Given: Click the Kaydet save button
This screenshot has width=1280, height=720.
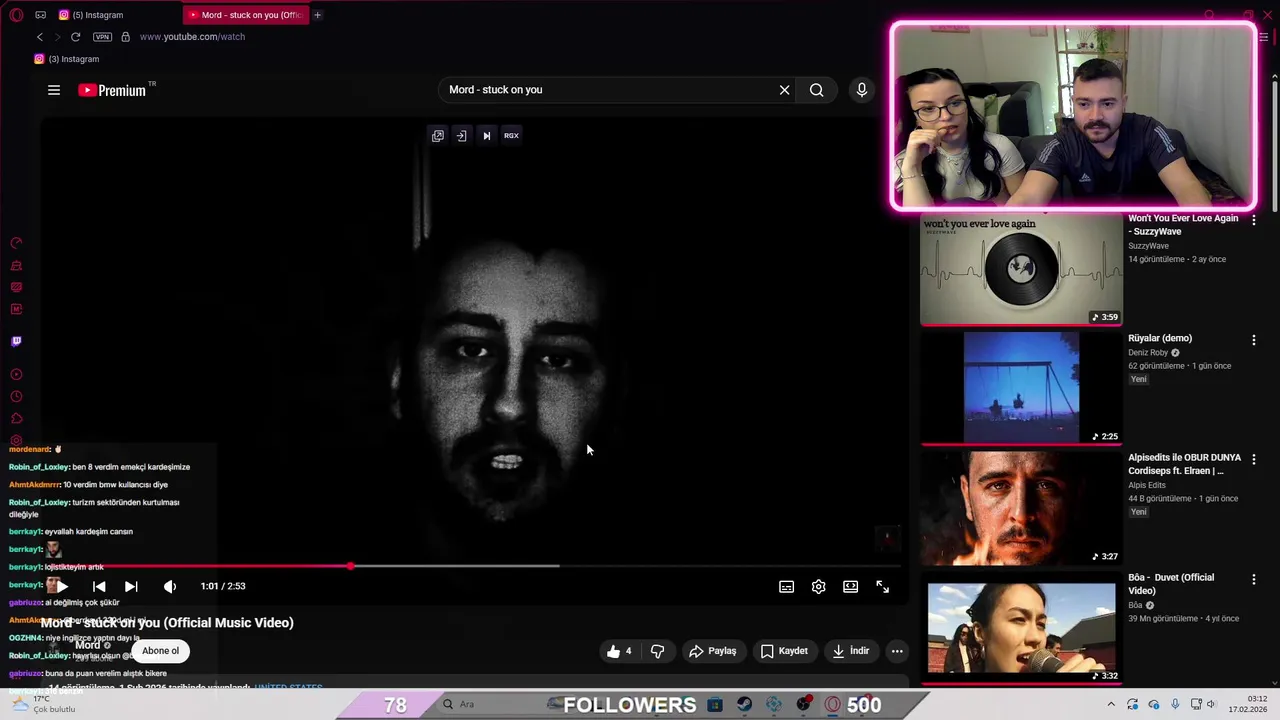Looking at the screenshot, I should 784,651.
